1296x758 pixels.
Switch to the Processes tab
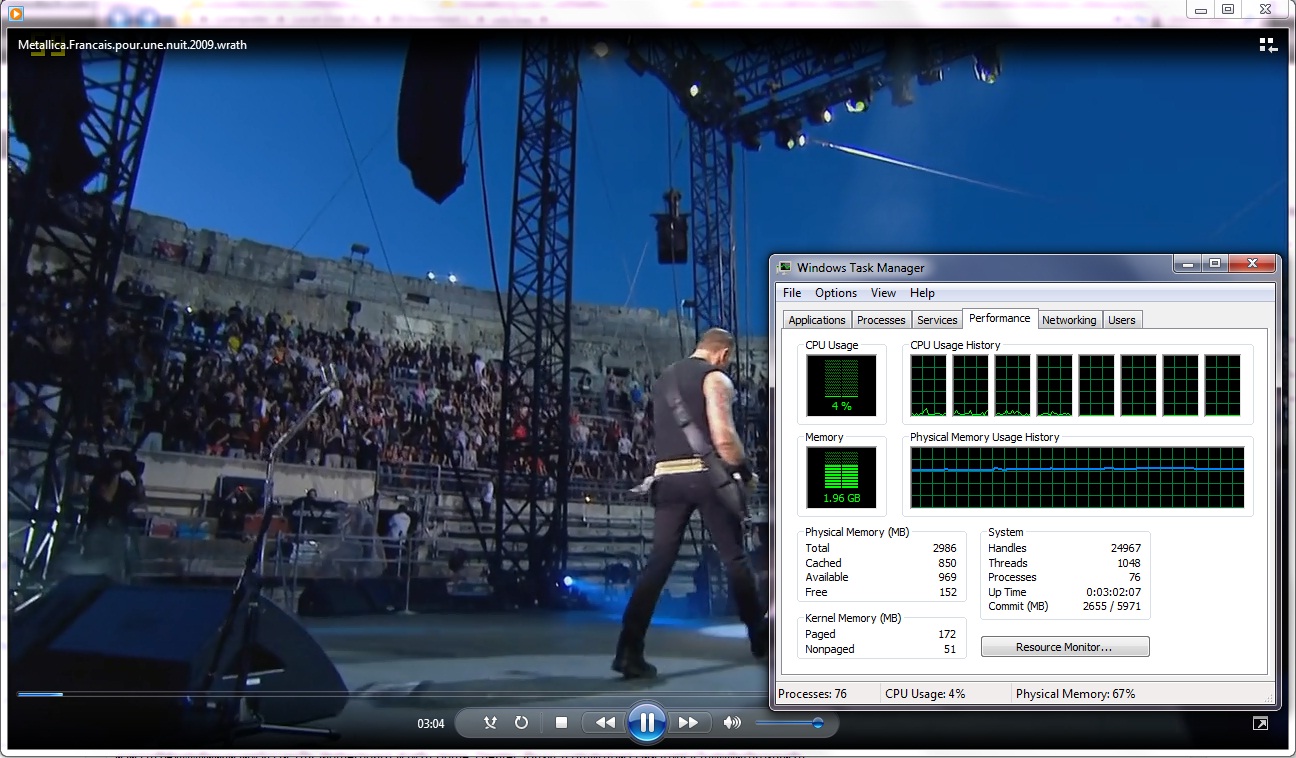881,320
